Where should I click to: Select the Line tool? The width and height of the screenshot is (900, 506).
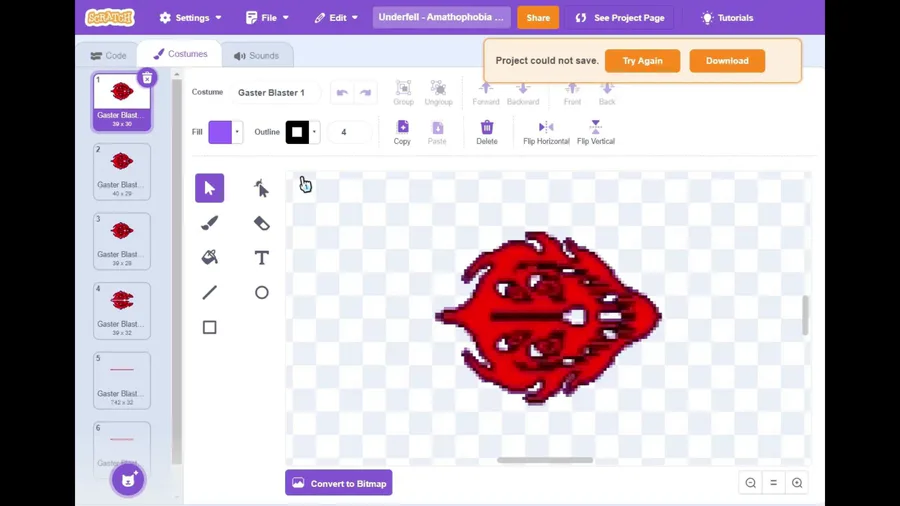click(x=210, y=293)
